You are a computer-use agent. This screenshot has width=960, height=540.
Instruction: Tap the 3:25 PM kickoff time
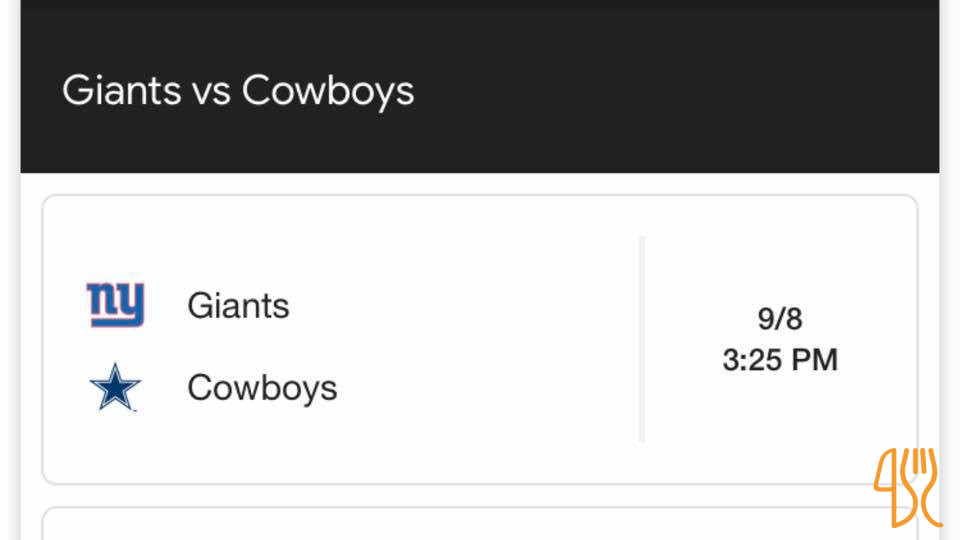click(x=780, y=360)
